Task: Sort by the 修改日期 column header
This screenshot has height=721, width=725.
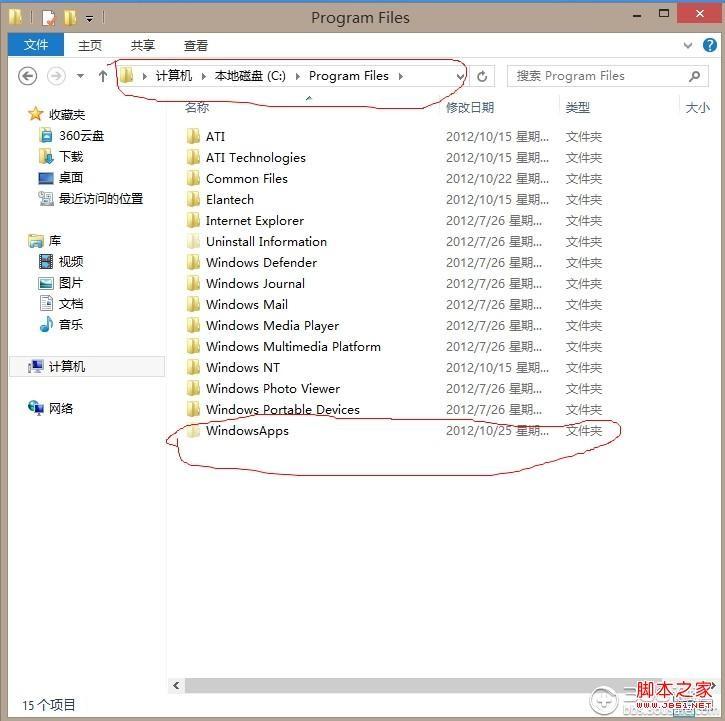Action: tap(470, 108)
